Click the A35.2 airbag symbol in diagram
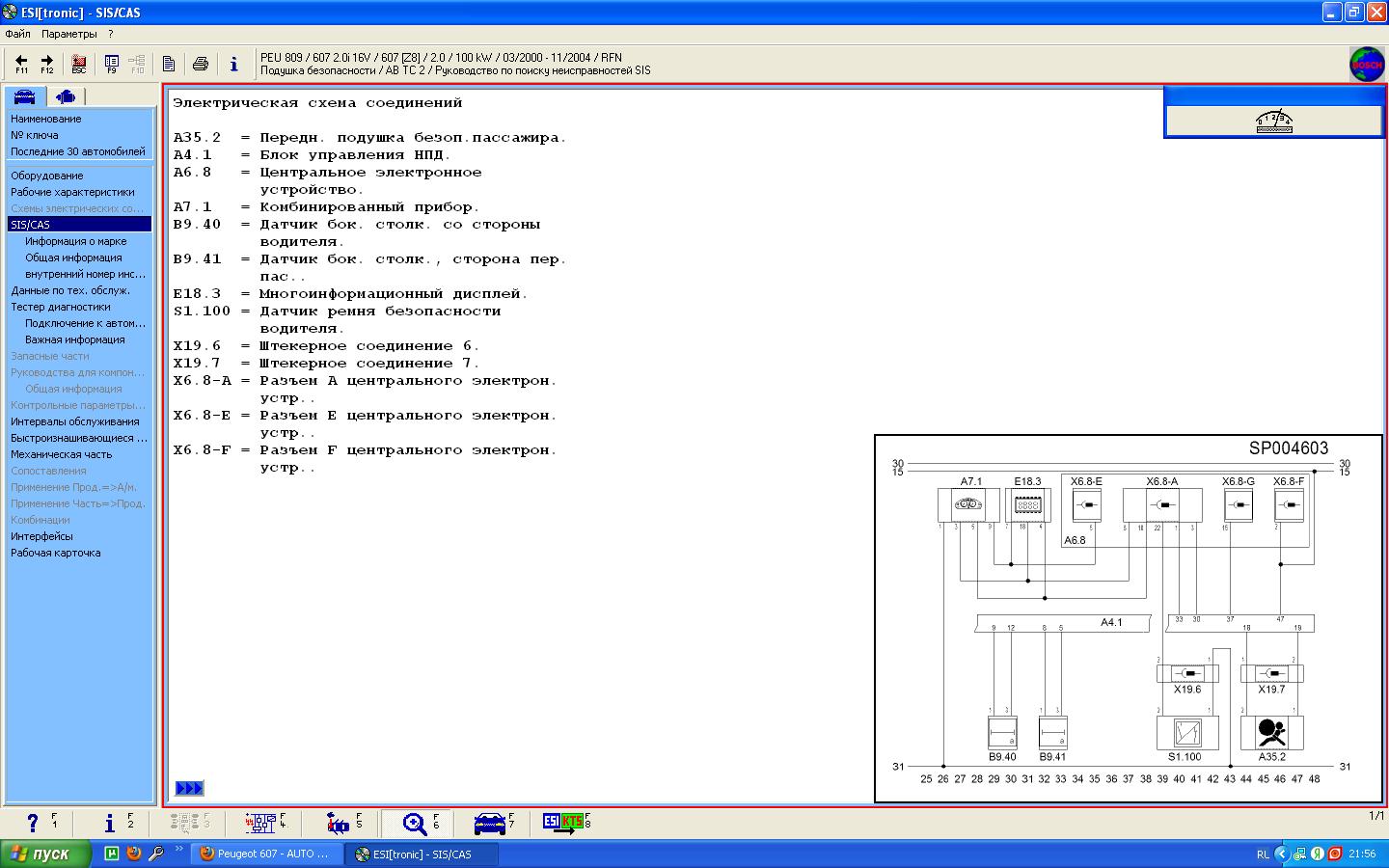 pos(1271,733)
